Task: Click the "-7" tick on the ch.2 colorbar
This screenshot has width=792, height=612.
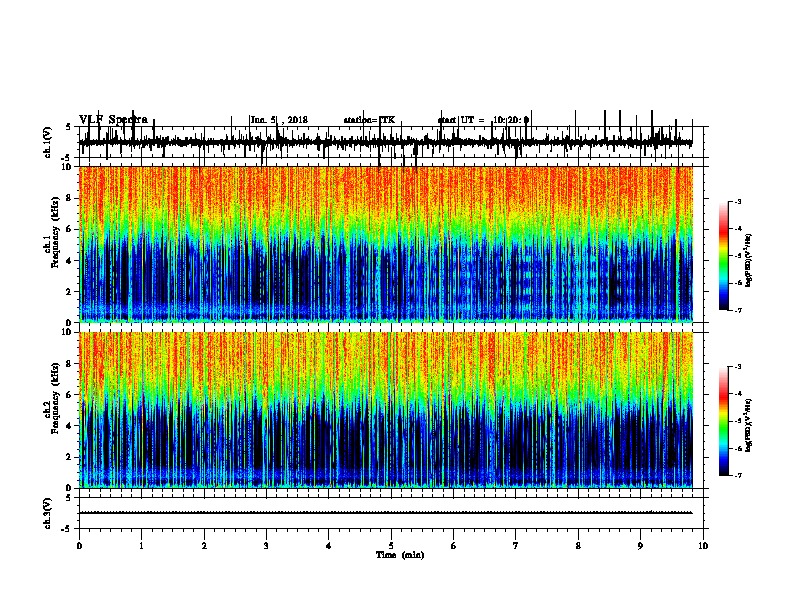Action: click(x=738, y=475)
